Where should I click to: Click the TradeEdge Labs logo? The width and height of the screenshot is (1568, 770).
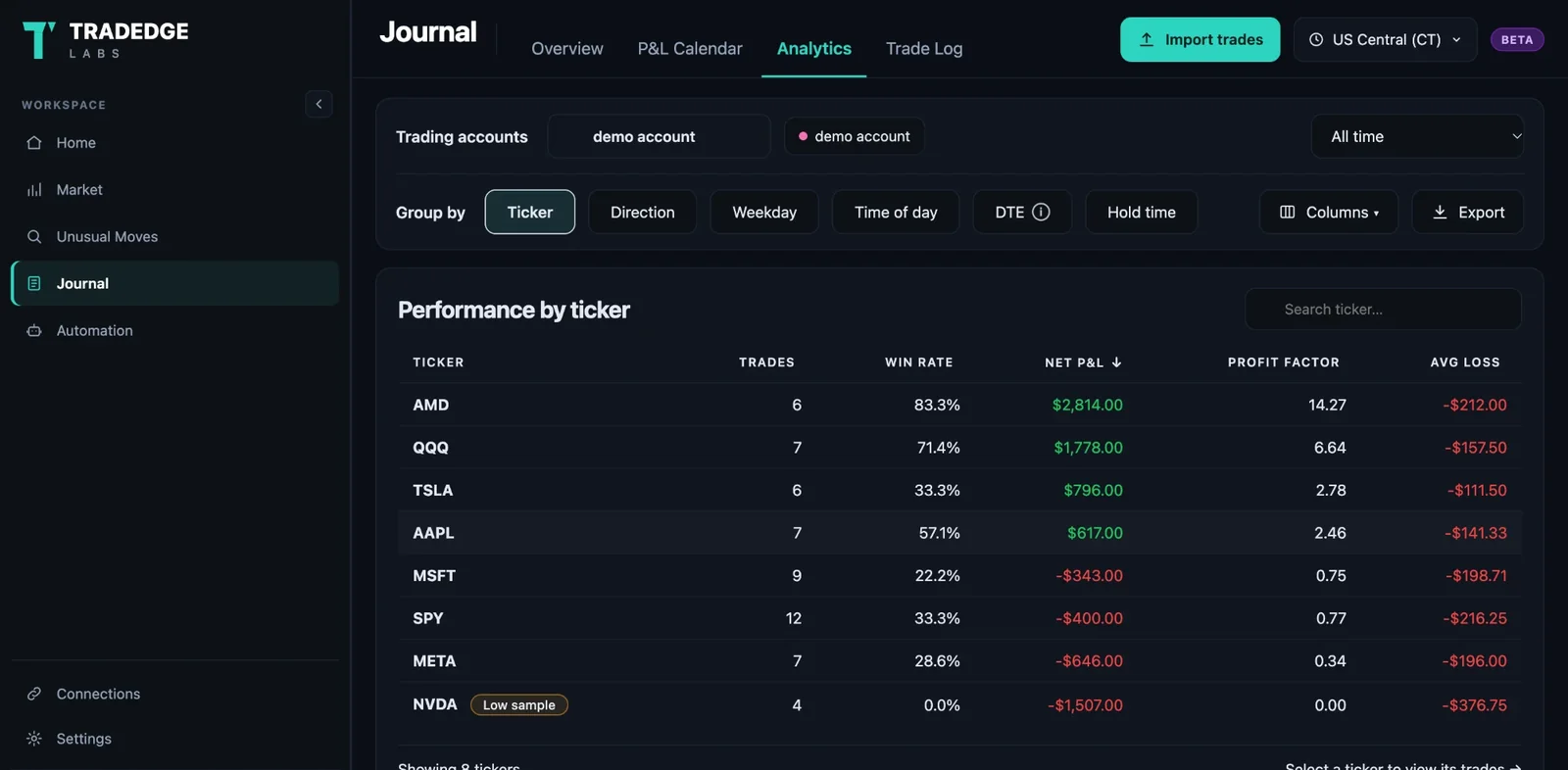(106, 40)
